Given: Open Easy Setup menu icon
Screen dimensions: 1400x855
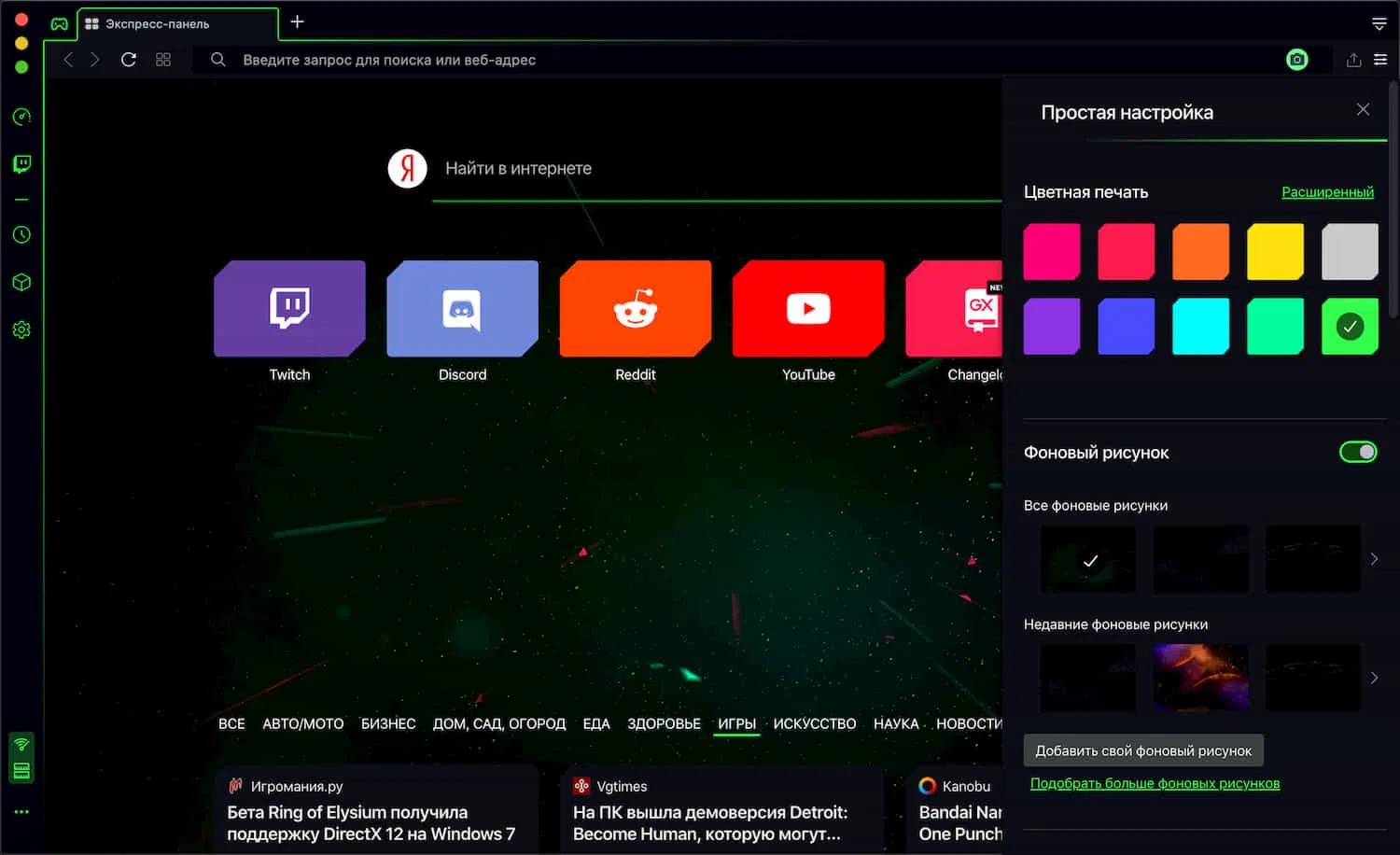Looking at the screenshot, I should [x=1380, y=60].
